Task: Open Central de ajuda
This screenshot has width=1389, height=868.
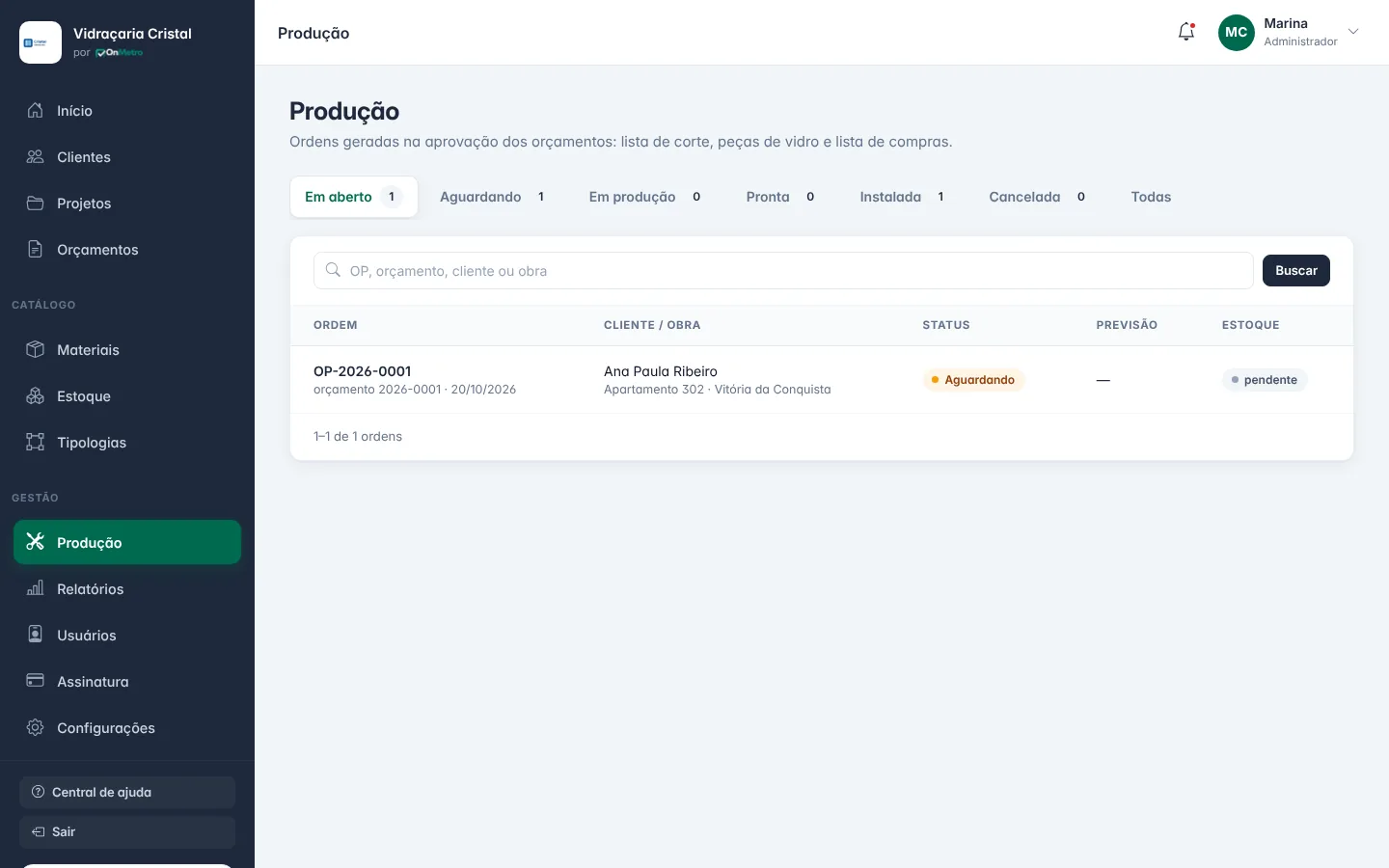Action: 127,792
